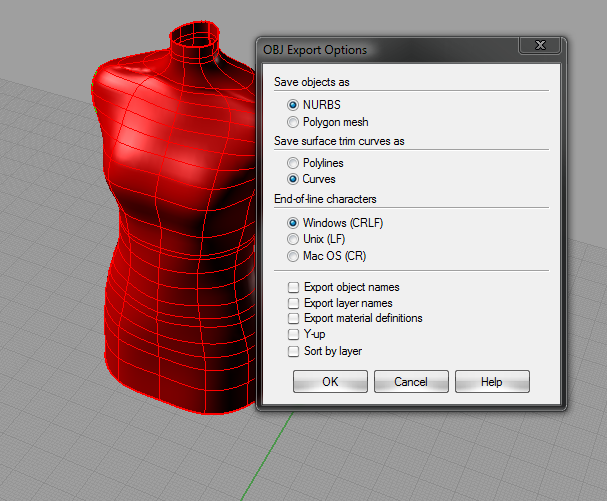Switch line endings to Unix (LF)
Viewport: 607px width, 501px height.
[293, 239]
